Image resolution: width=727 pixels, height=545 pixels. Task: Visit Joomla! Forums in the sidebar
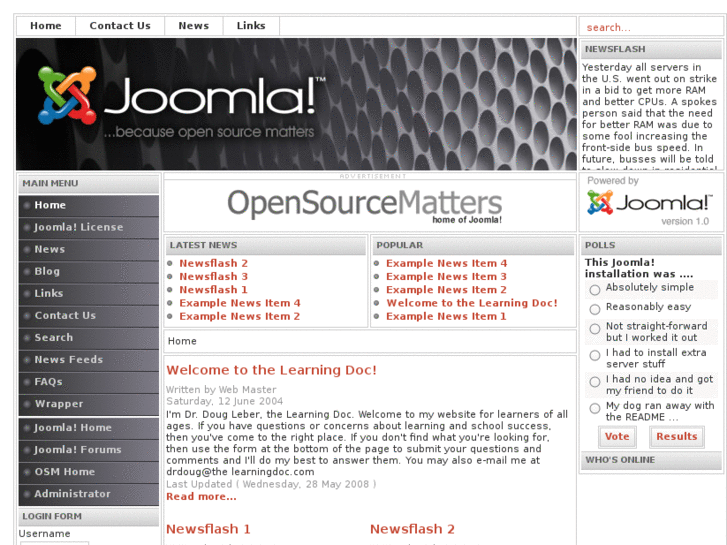point(89,450)
